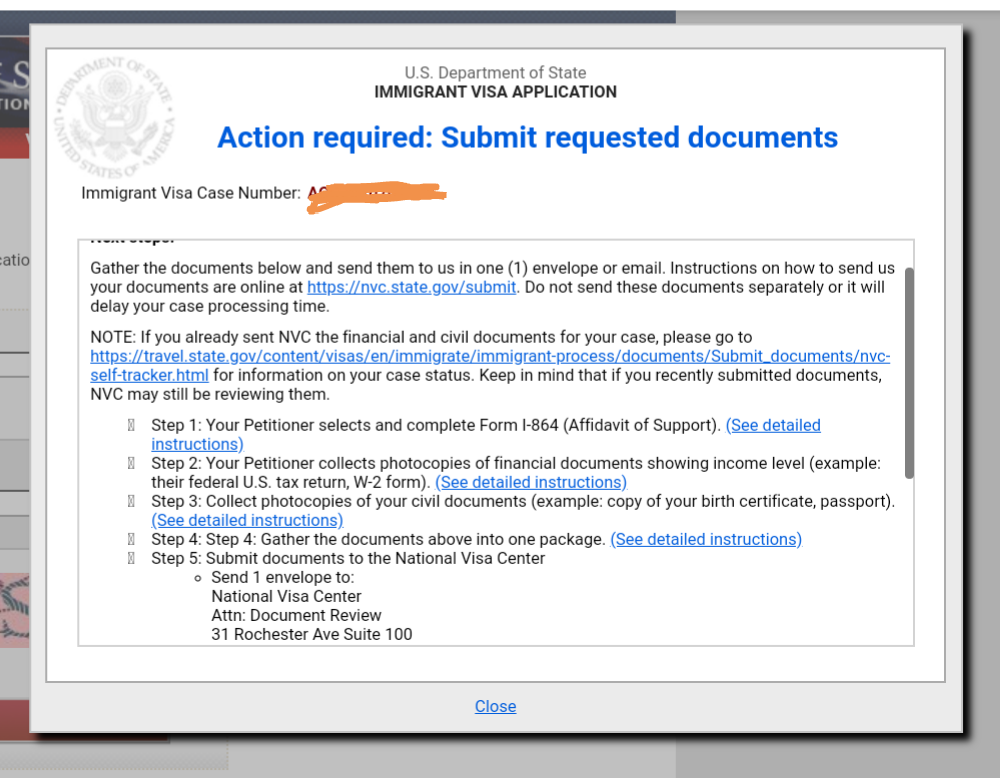Open Step 2 See detailed instructions link
The image size is (1000, 778).
pos(531,483)
